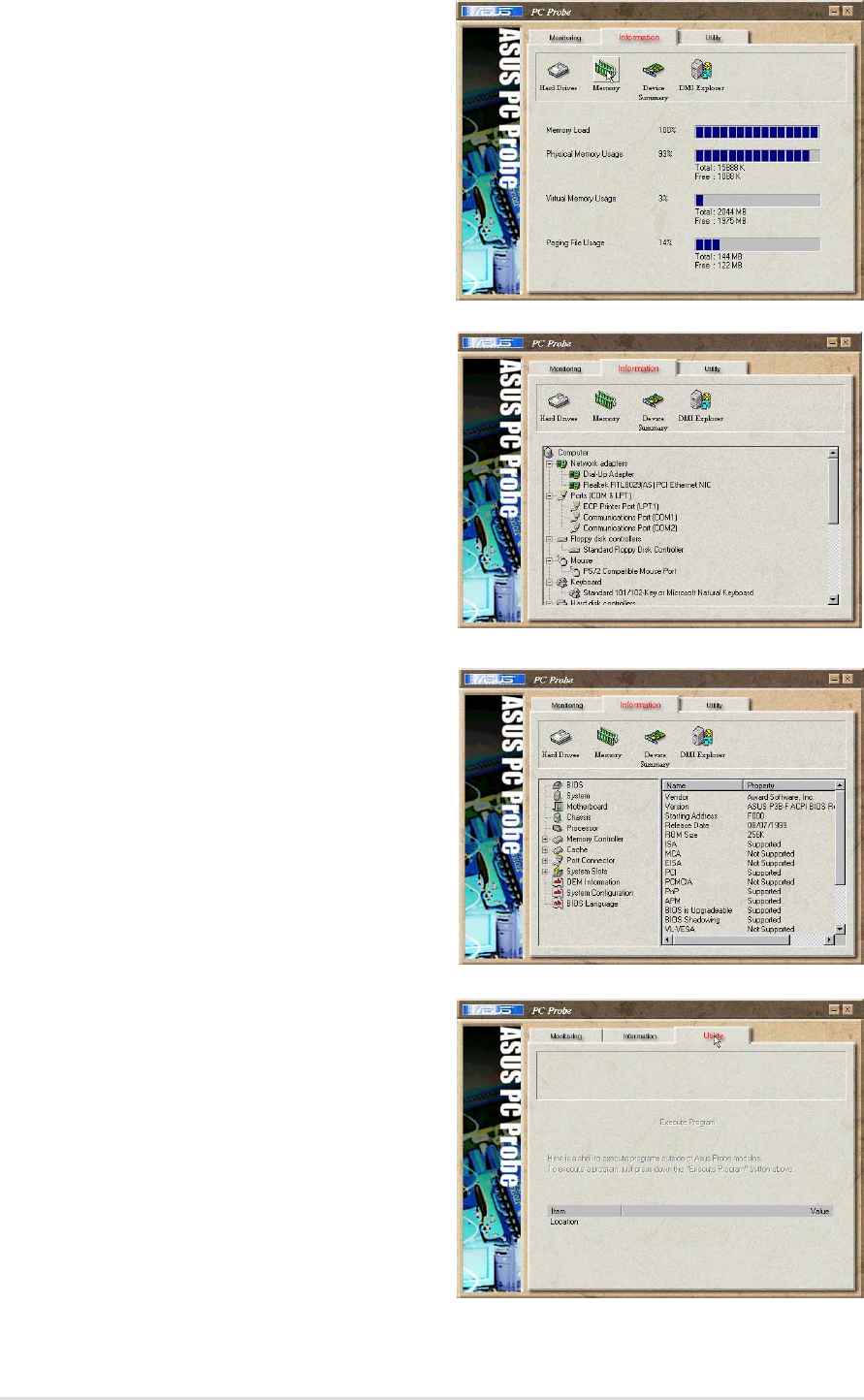Select System Configuration in DMI tree
This screenshot has width=864, height=1400.
[592, 893]
